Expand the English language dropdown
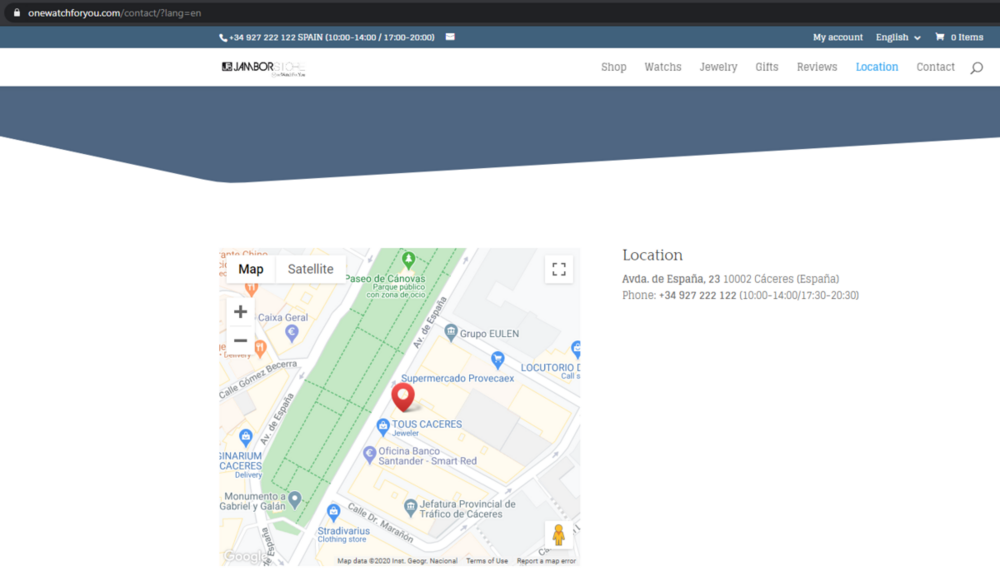The width and height of the screenshot is (1000, 571). (x=897, y=37)
